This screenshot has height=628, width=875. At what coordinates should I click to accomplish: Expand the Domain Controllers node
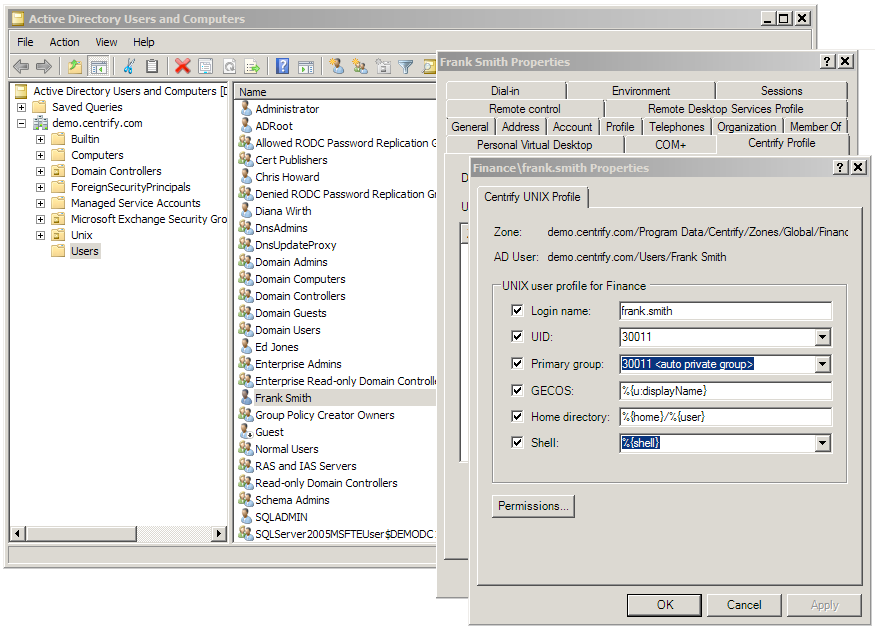tap(40, 171)
